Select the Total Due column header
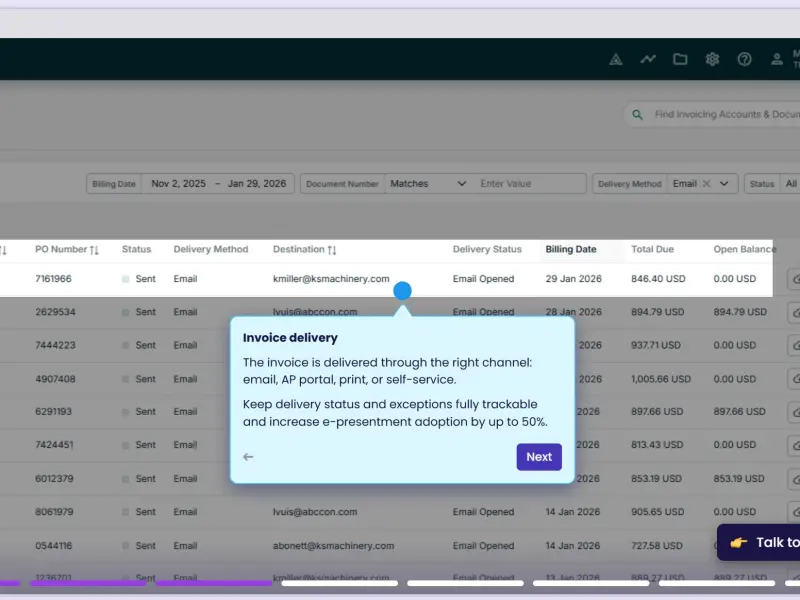 (x=652, y=249)
